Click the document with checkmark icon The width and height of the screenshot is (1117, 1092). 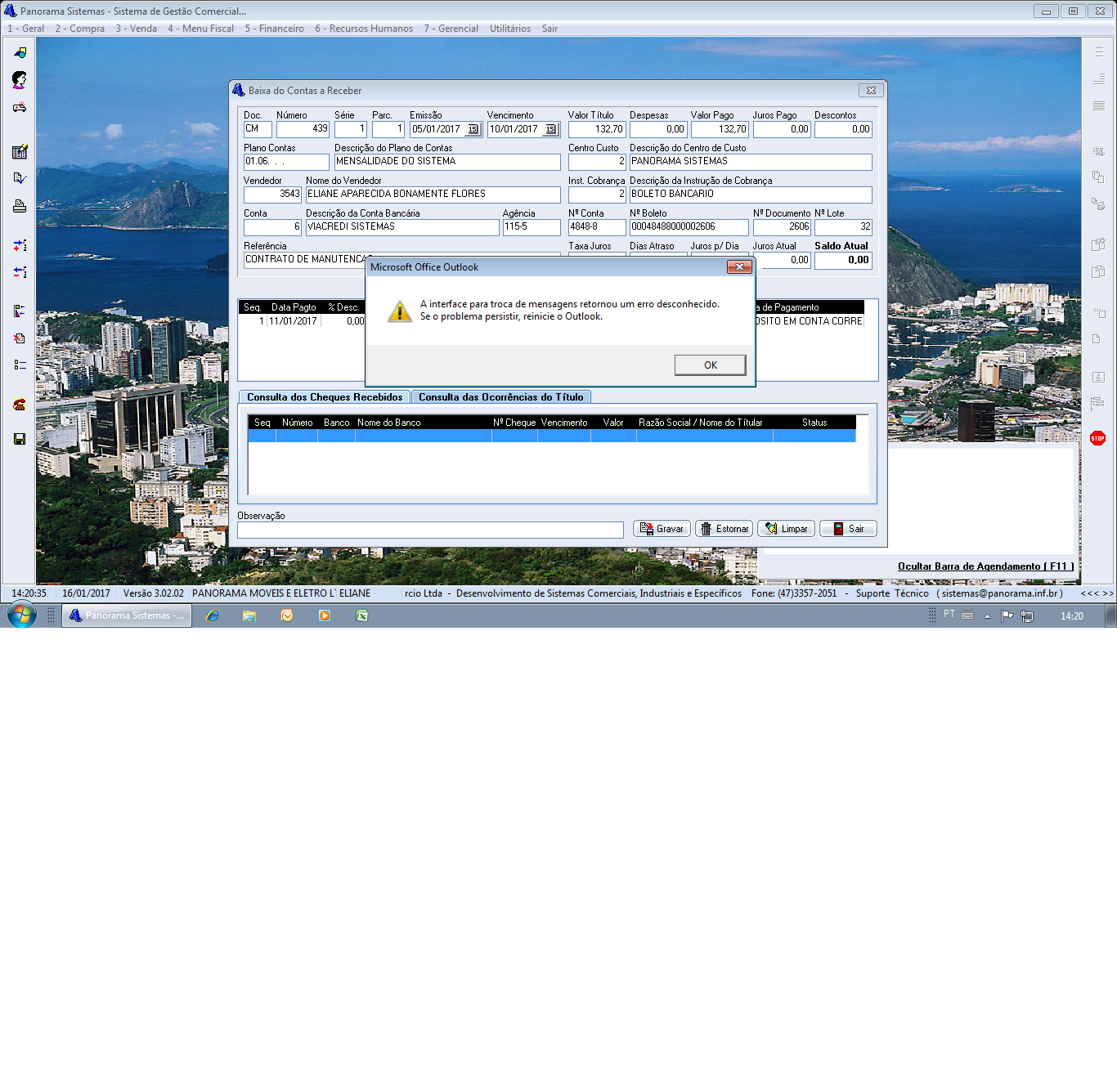click(x=20, y=178)
